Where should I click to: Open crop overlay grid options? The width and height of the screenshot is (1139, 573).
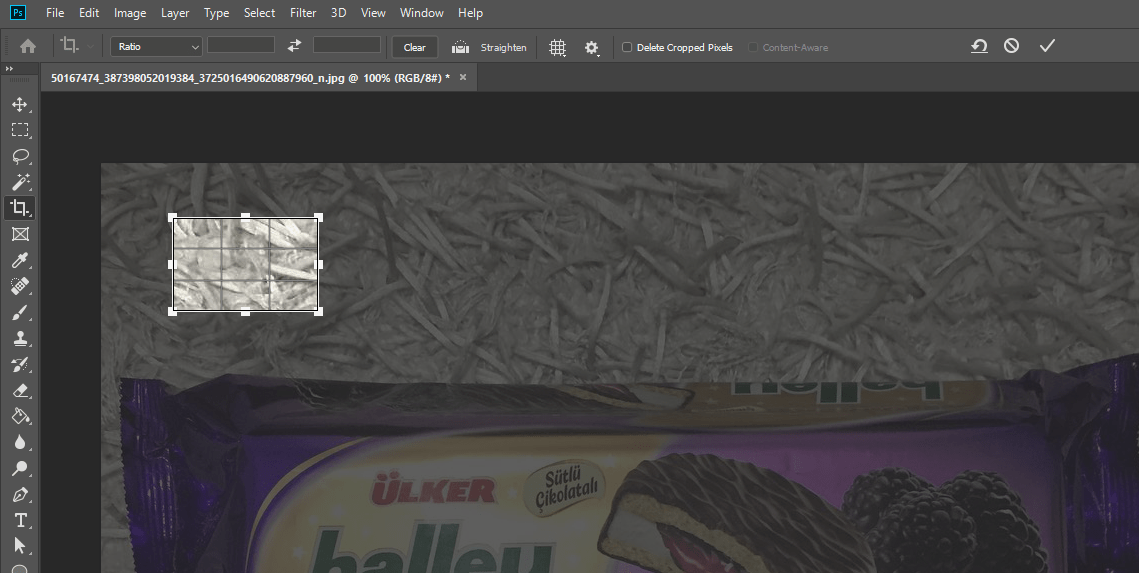tap(557, 47)
